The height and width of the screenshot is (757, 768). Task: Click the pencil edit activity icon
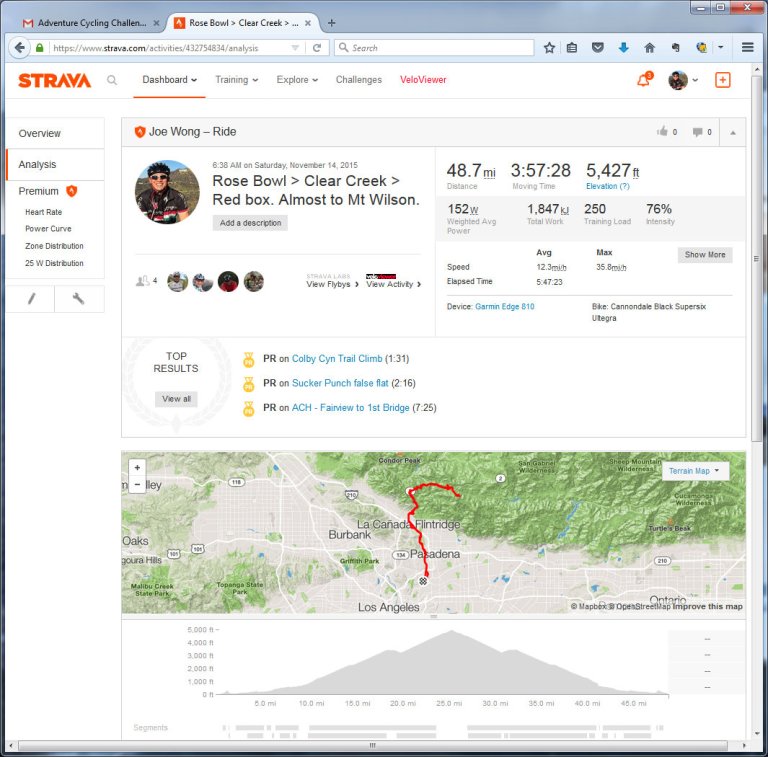31,298
